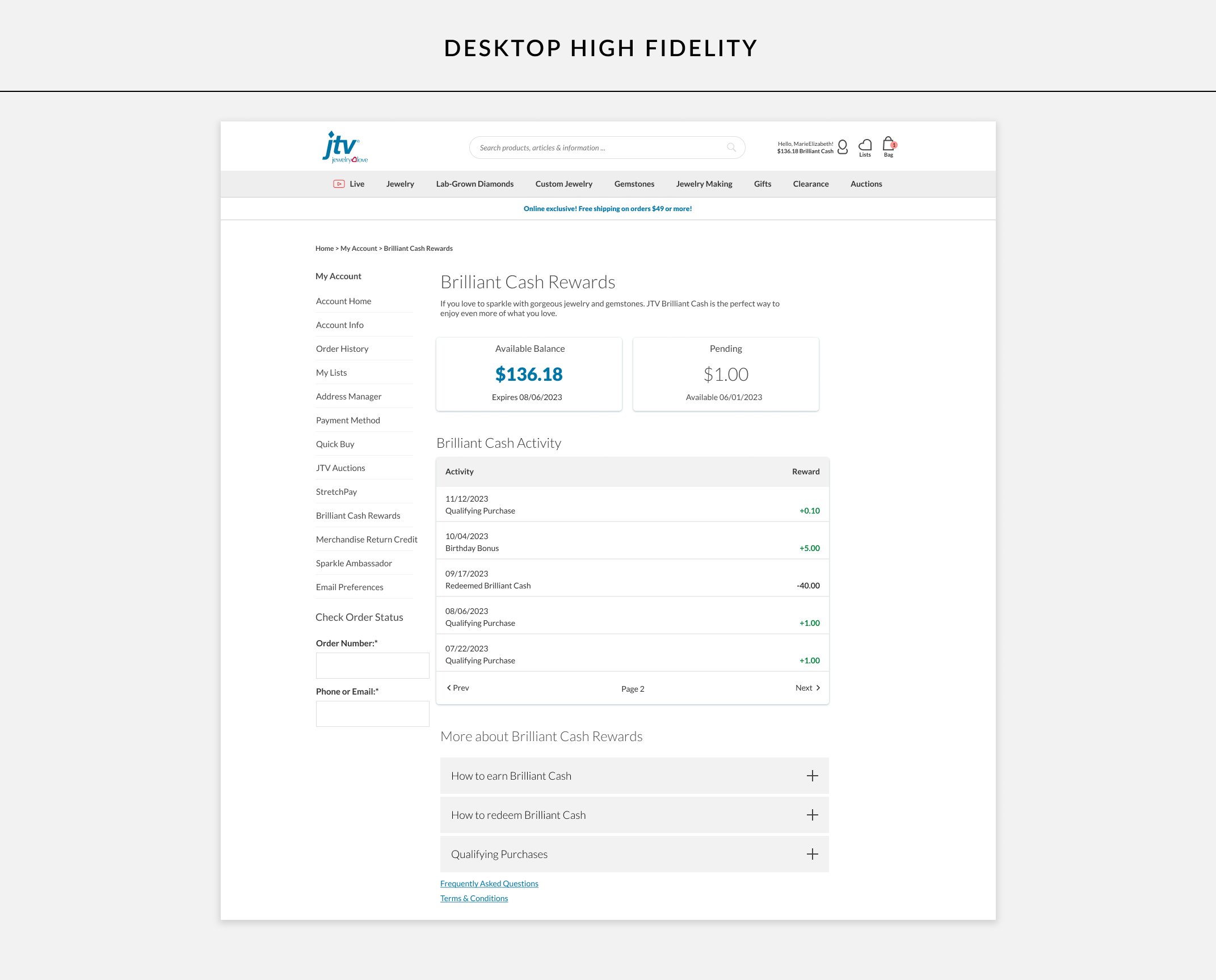Open Order History in sidebar
Screen dimensions: 1216x980
(x=342, y=349)
